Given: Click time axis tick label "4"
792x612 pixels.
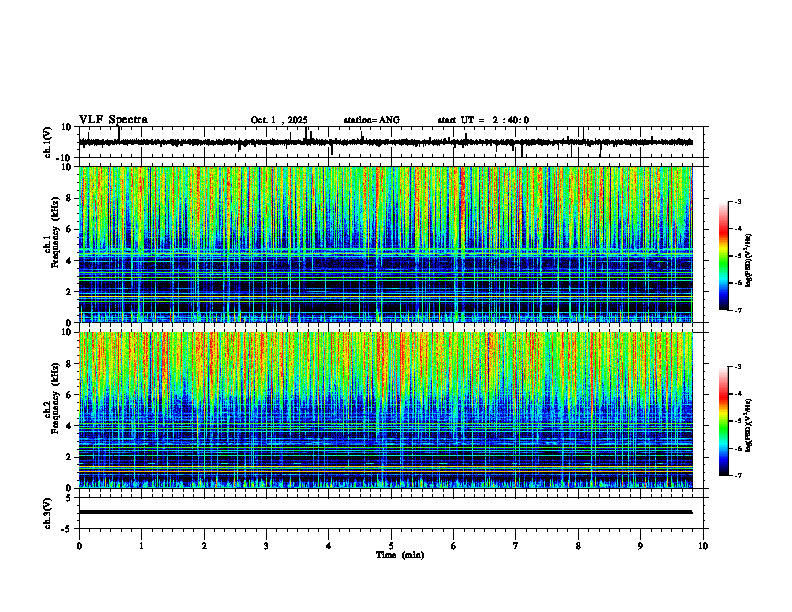Looking at the screenshot, I should [329, 546].
